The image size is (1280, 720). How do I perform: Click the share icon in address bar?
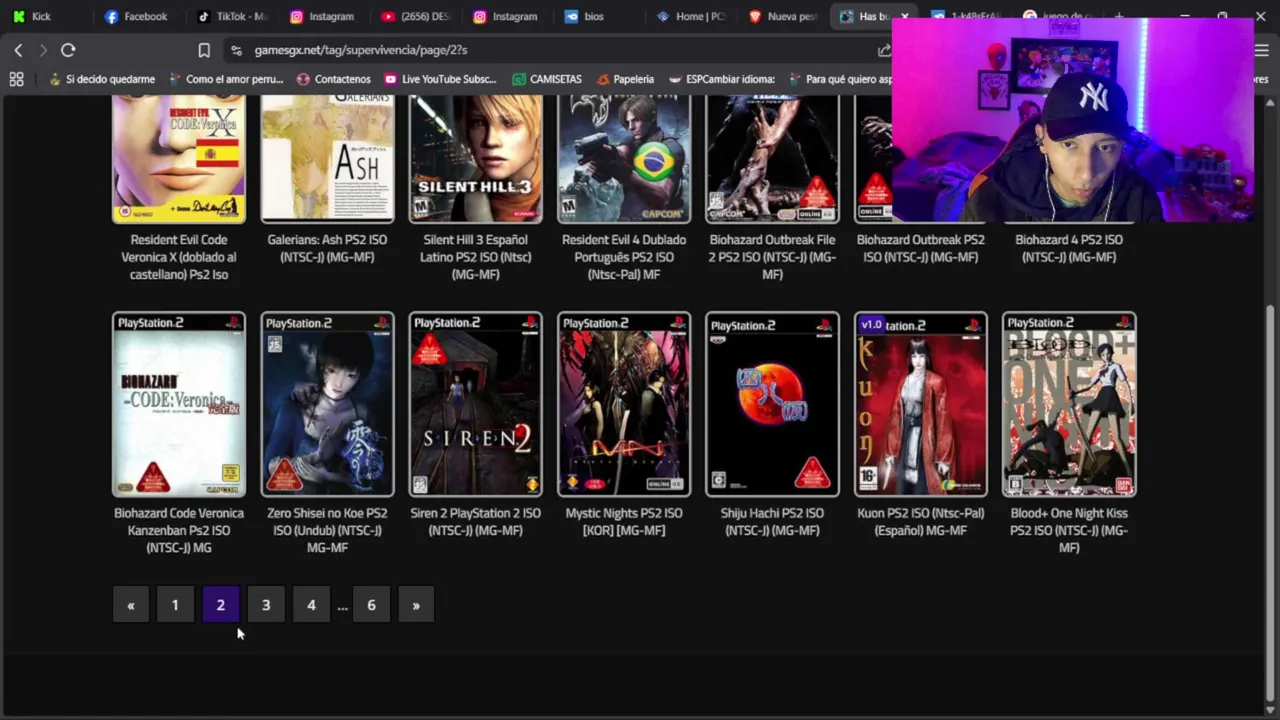point(884,50)
